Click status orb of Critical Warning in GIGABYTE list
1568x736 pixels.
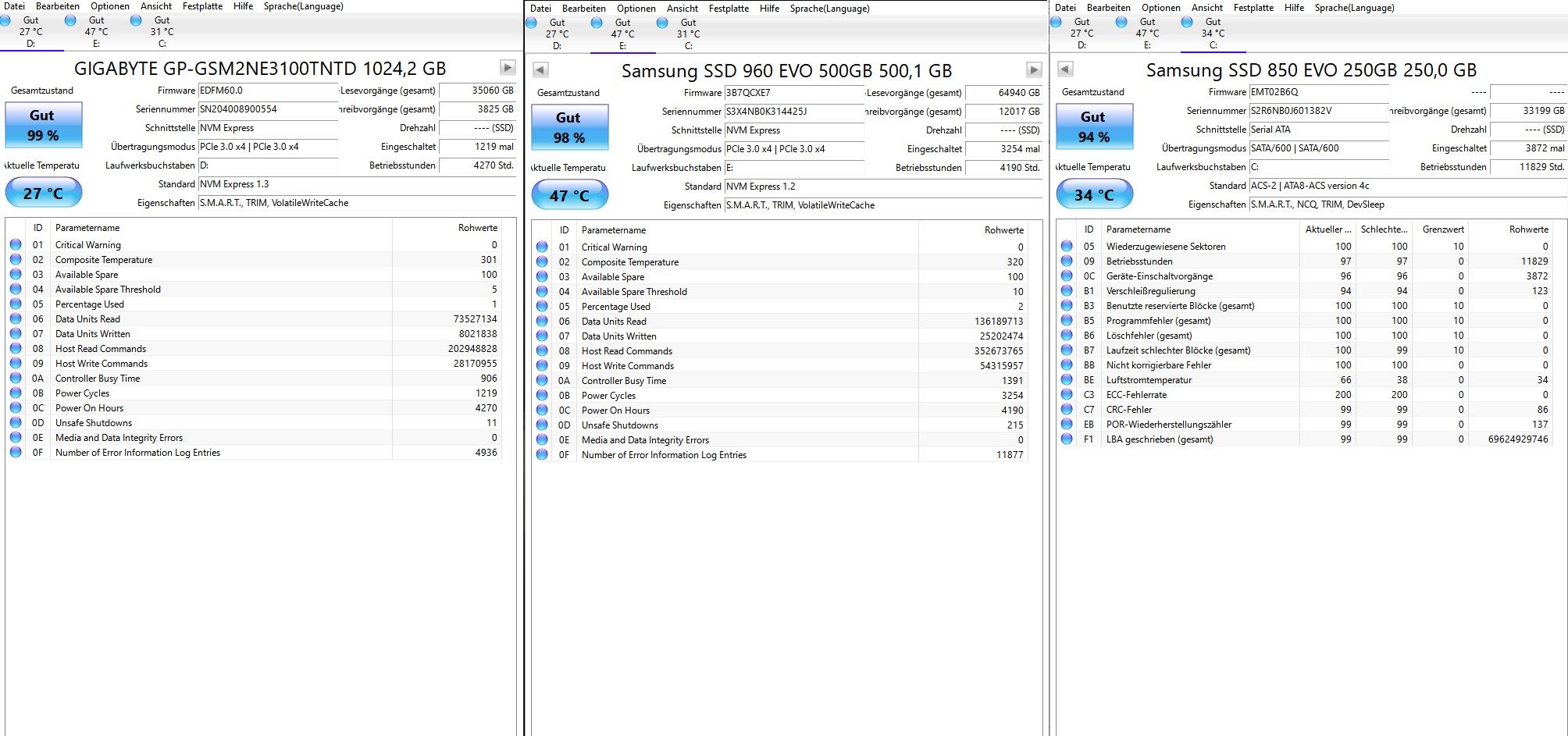pos(16,245)
